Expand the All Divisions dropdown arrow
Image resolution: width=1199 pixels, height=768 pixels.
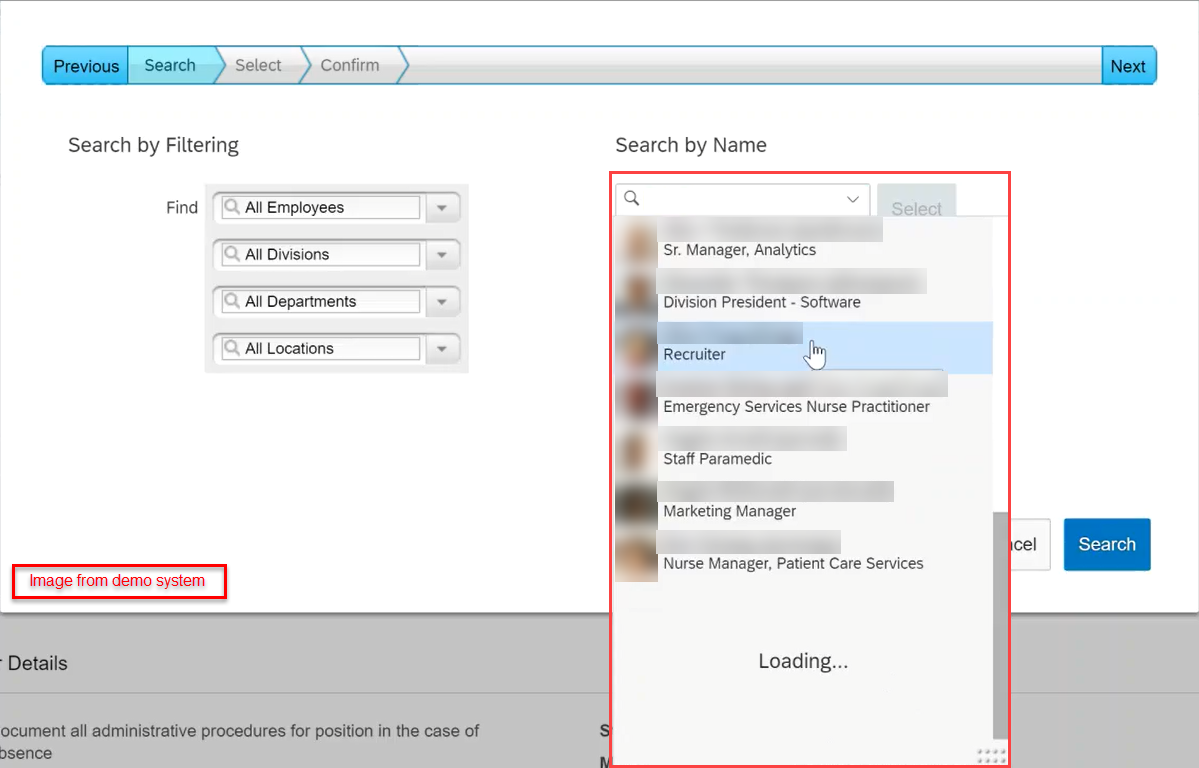pyautogui.click(x=442, y=255)
